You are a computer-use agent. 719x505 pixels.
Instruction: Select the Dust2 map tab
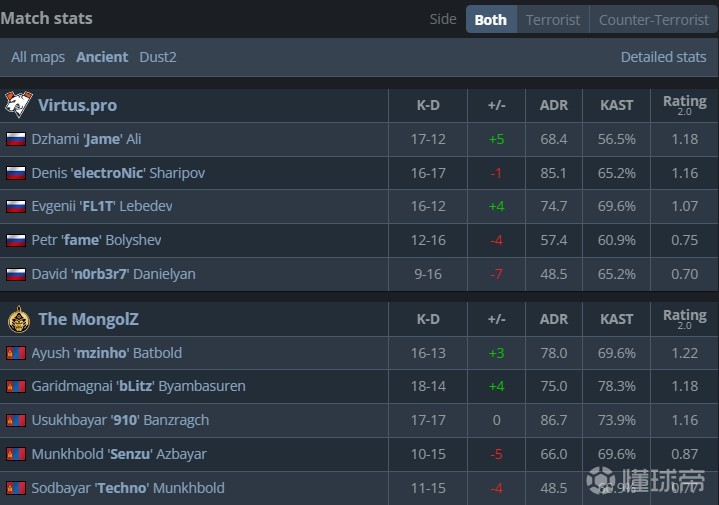pyautogui.click(x=158, y=57)
